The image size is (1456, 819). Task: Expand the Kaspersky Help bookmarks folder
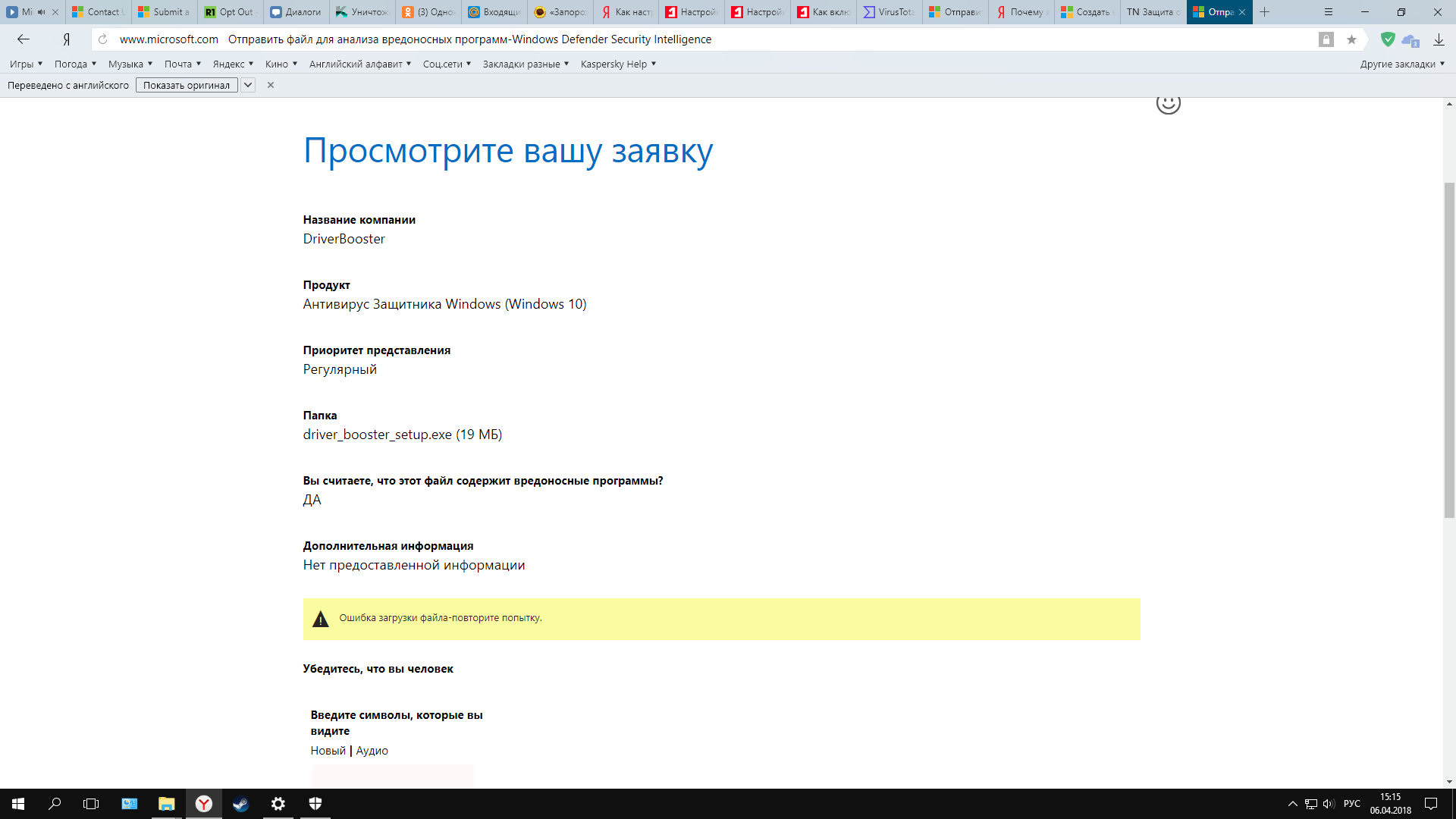click(618, 64)
